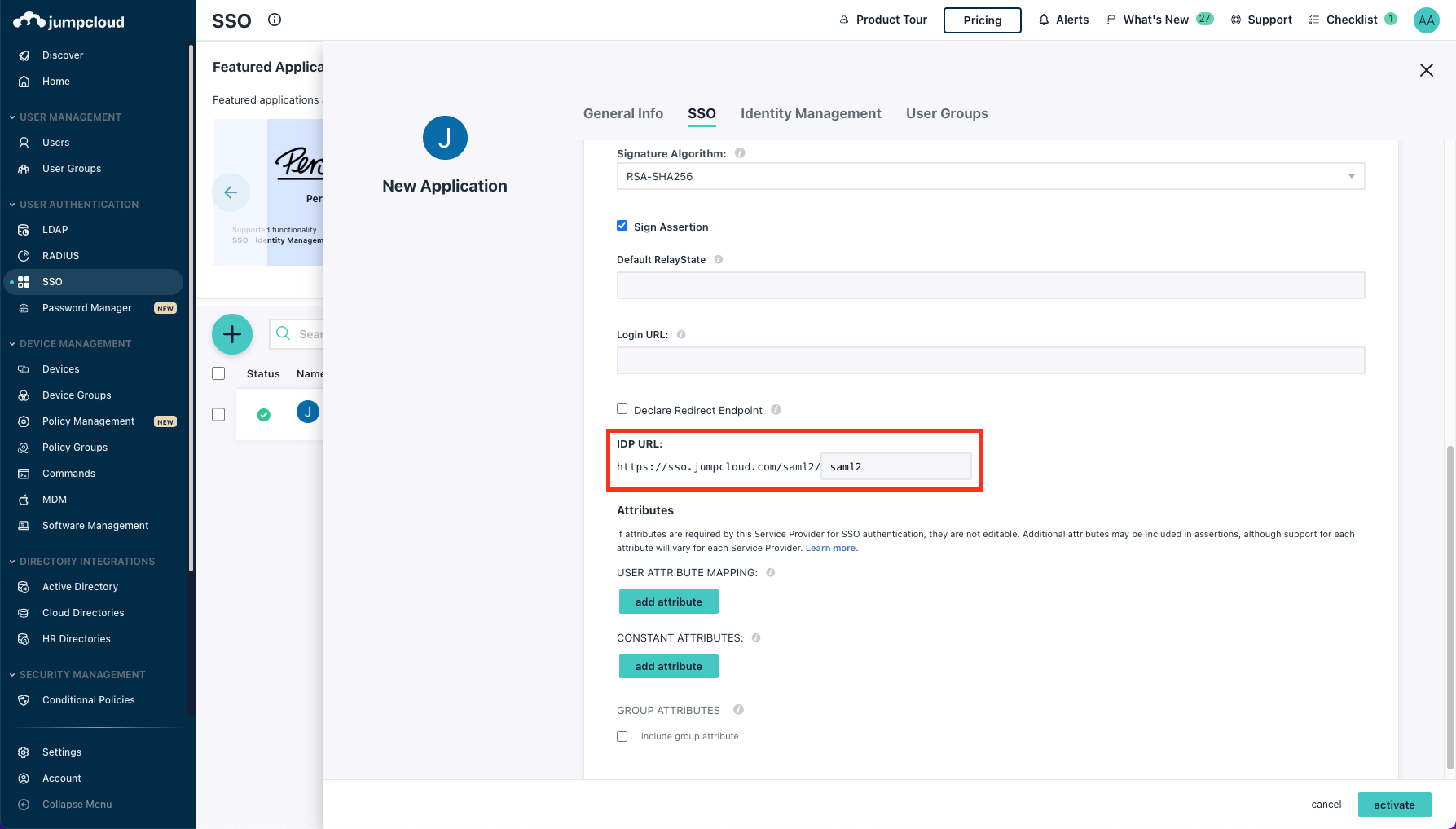Open Users under User Management
Screen dimensions: 1456x829
tap(55, 143)
